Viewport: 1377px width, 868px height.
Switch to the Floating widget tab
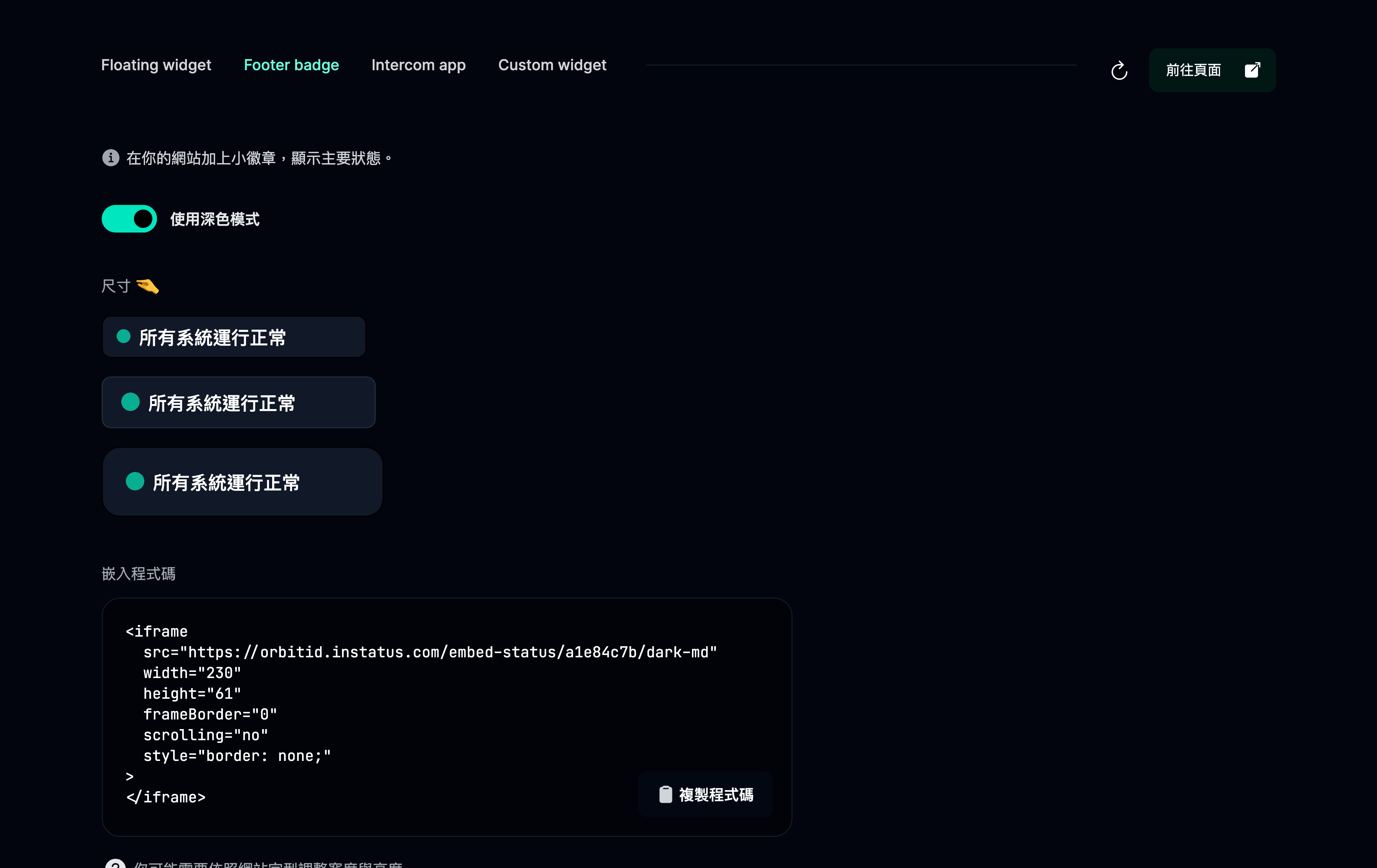[156, 65]
